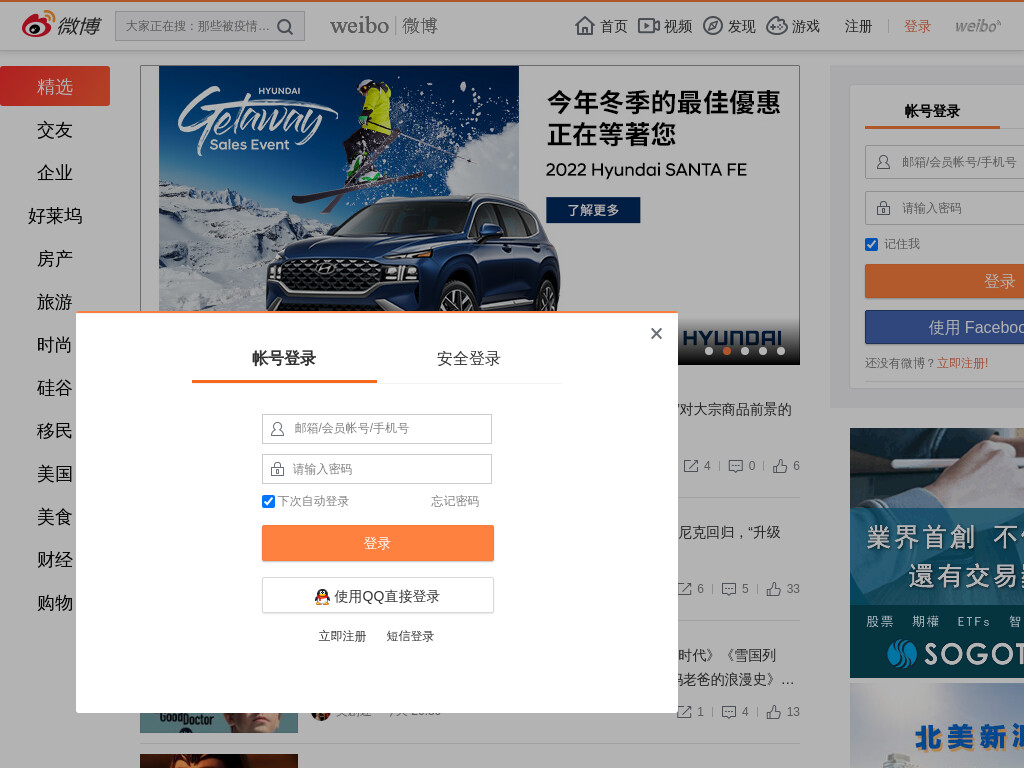The height and width of the screenshot is (768, 1024).
Task: Select 美食 category in left menu
Action: (55, 517)
